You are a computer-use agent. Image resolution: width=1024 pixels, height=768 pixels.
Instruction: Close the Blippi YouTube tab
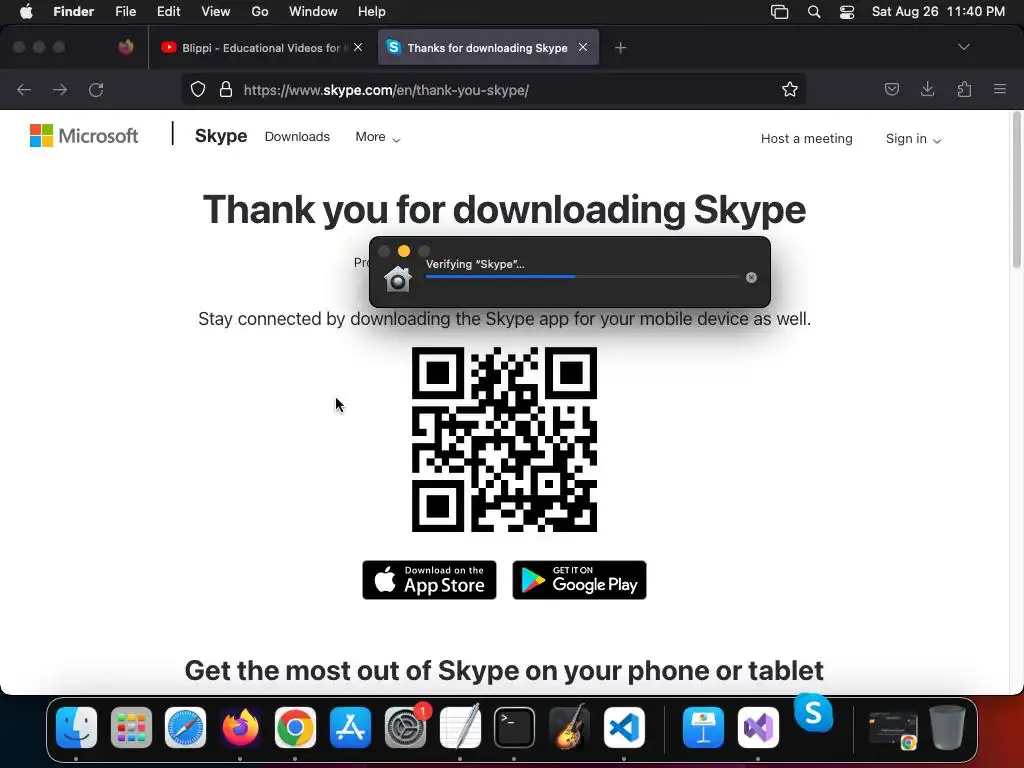358,47
